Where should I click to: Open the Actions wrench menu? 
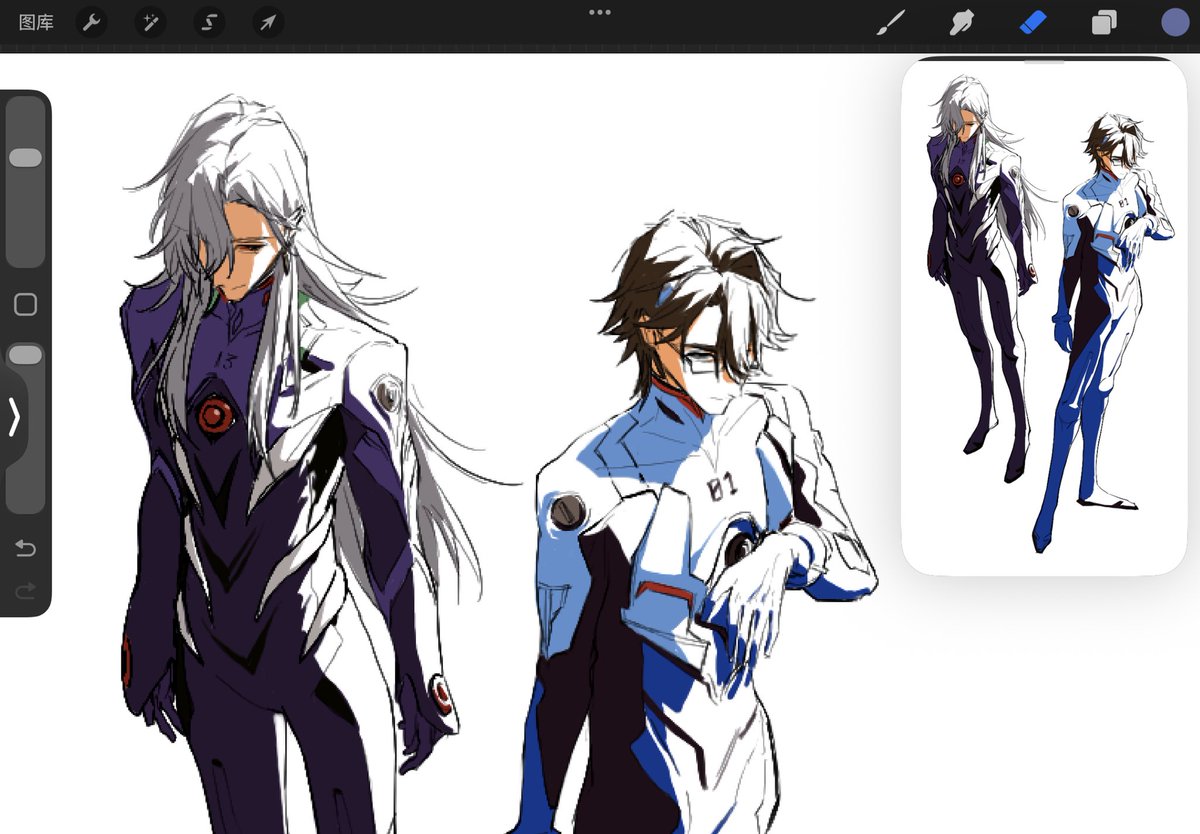(91, 22)
